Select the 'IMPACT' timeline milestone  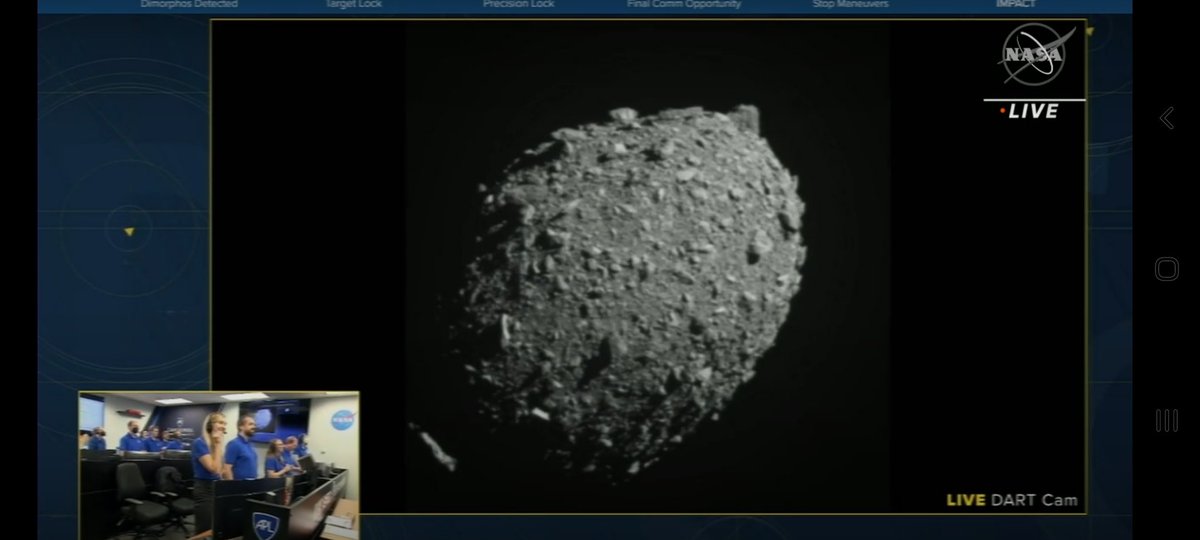tap(1015, 5)
